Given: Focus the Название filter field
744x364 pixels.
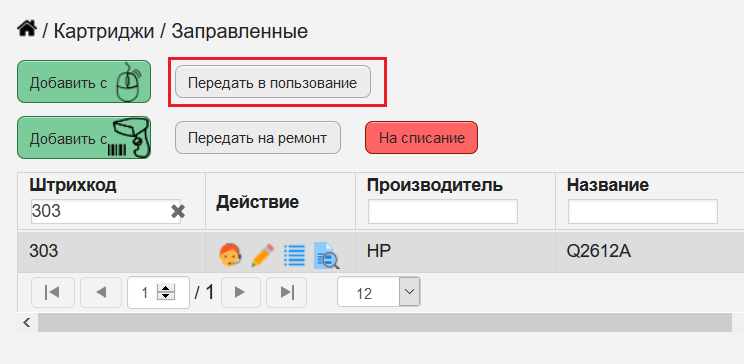Looking at the screenshot, I should [x=642, y=211].
